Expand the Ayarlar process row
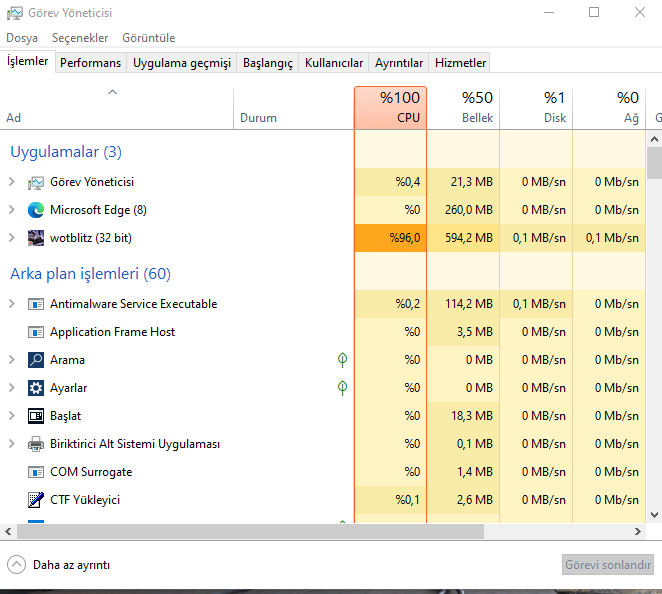The image size is (662, 594). pos(12,388)
